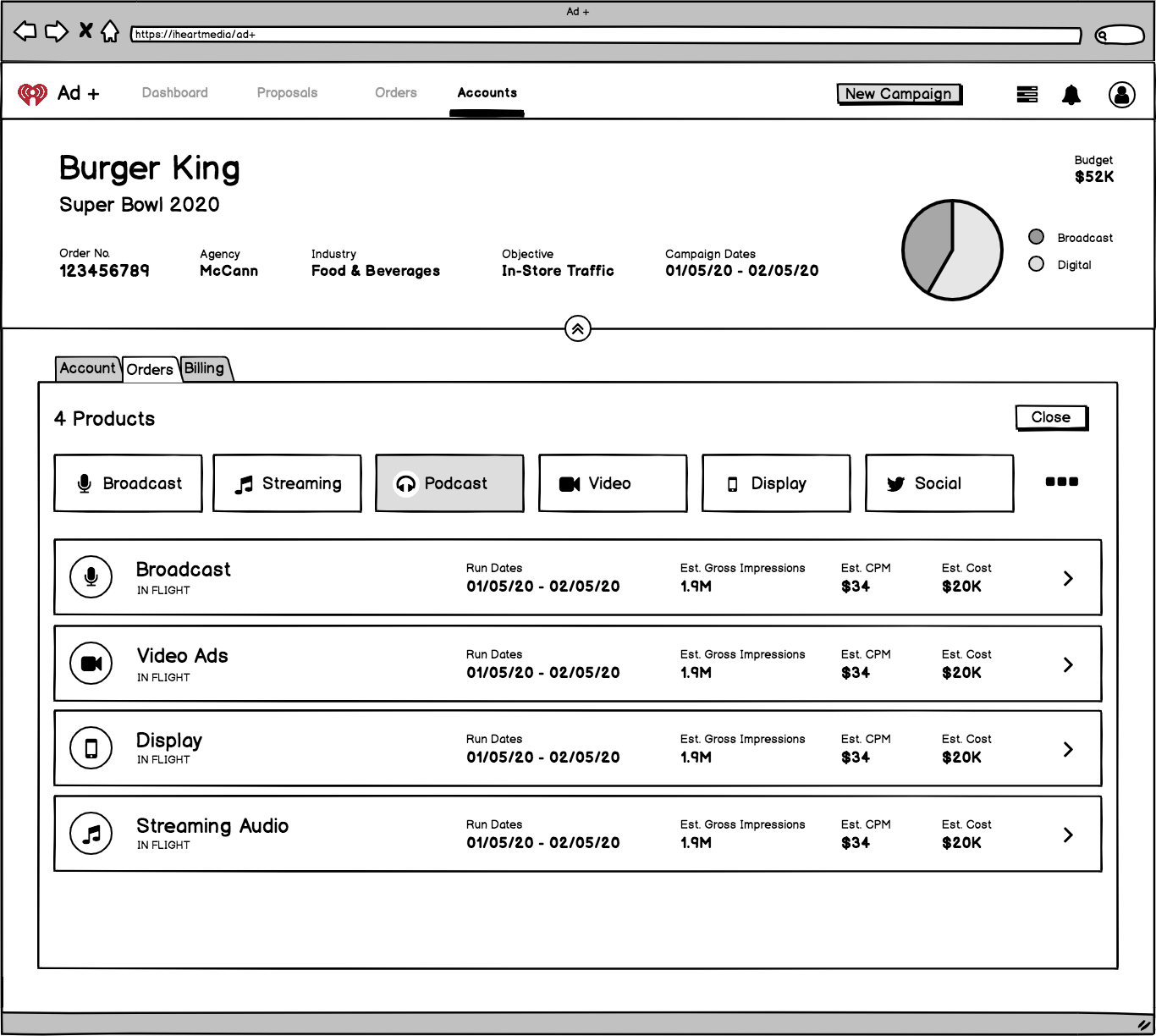Click the browser forward arrow

(x=57, y=32)
